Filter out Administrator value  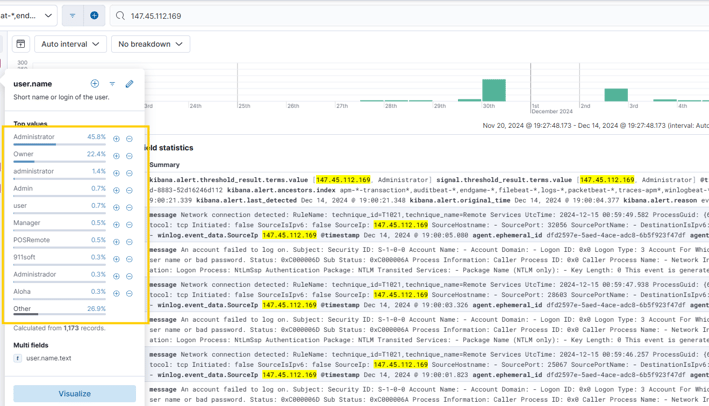[x=129, y=139]
